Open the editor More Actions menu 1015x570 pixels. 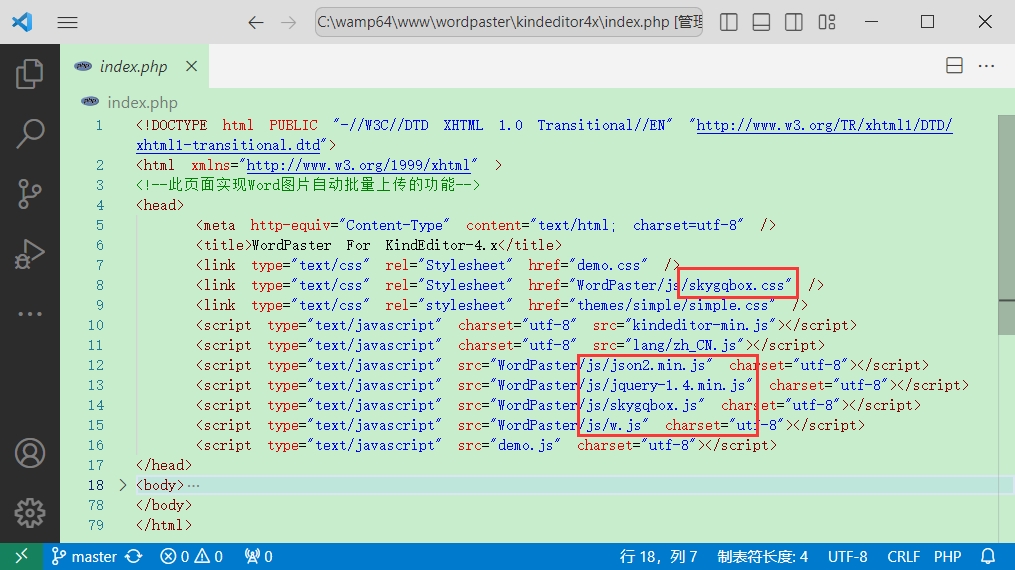987,66
